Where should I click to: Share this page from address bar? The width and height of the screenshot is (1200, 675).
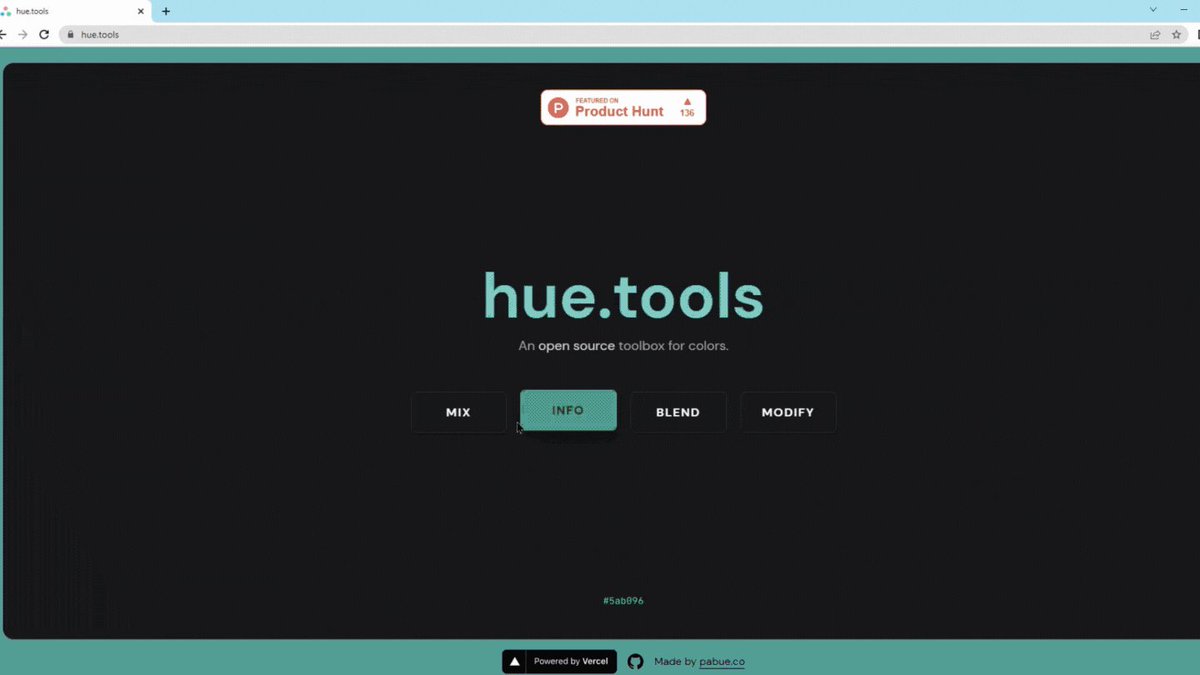coord(1155,34)
